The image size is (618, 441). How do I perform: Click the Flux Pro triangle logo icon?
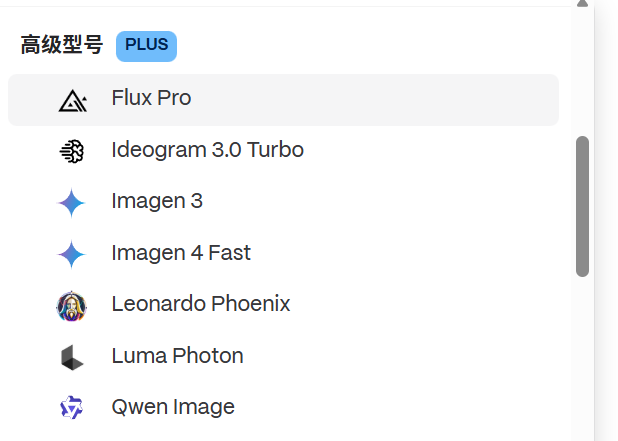72,99
